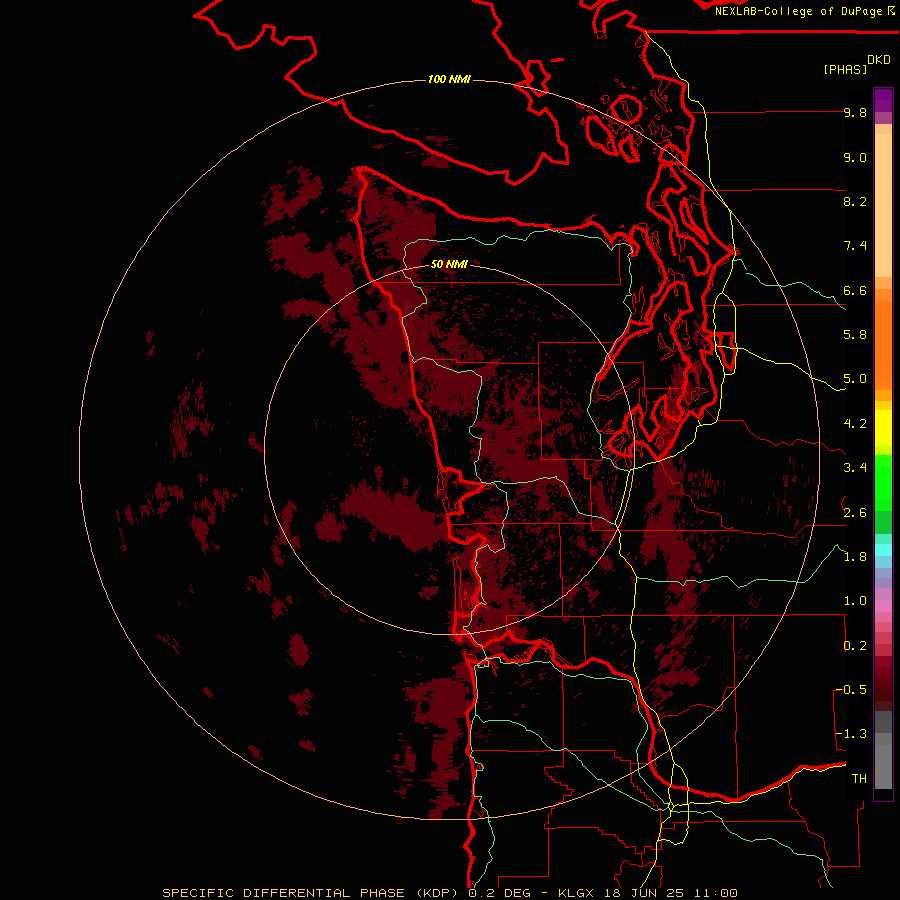Click the 3.4 scale value
Viewport: 900px width, 900px height.
855,468
